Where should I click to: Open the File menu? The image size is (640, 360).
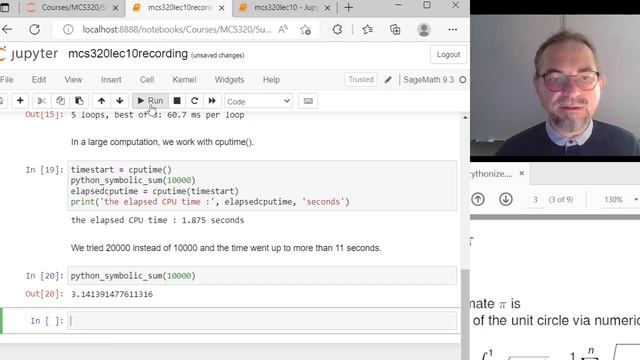(7, 80)
